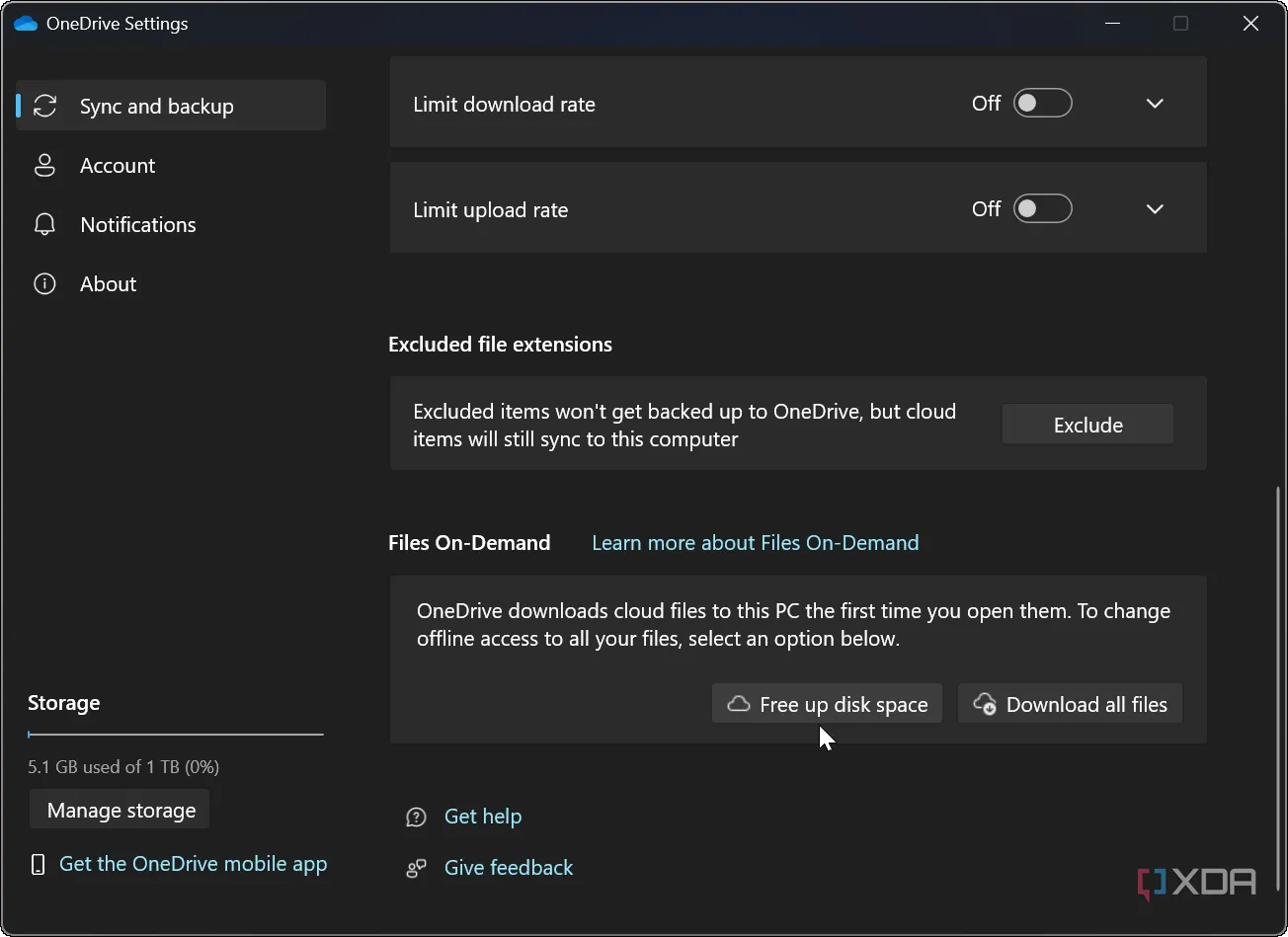Click the Give feedback people icon

click(x=417, y=868)
